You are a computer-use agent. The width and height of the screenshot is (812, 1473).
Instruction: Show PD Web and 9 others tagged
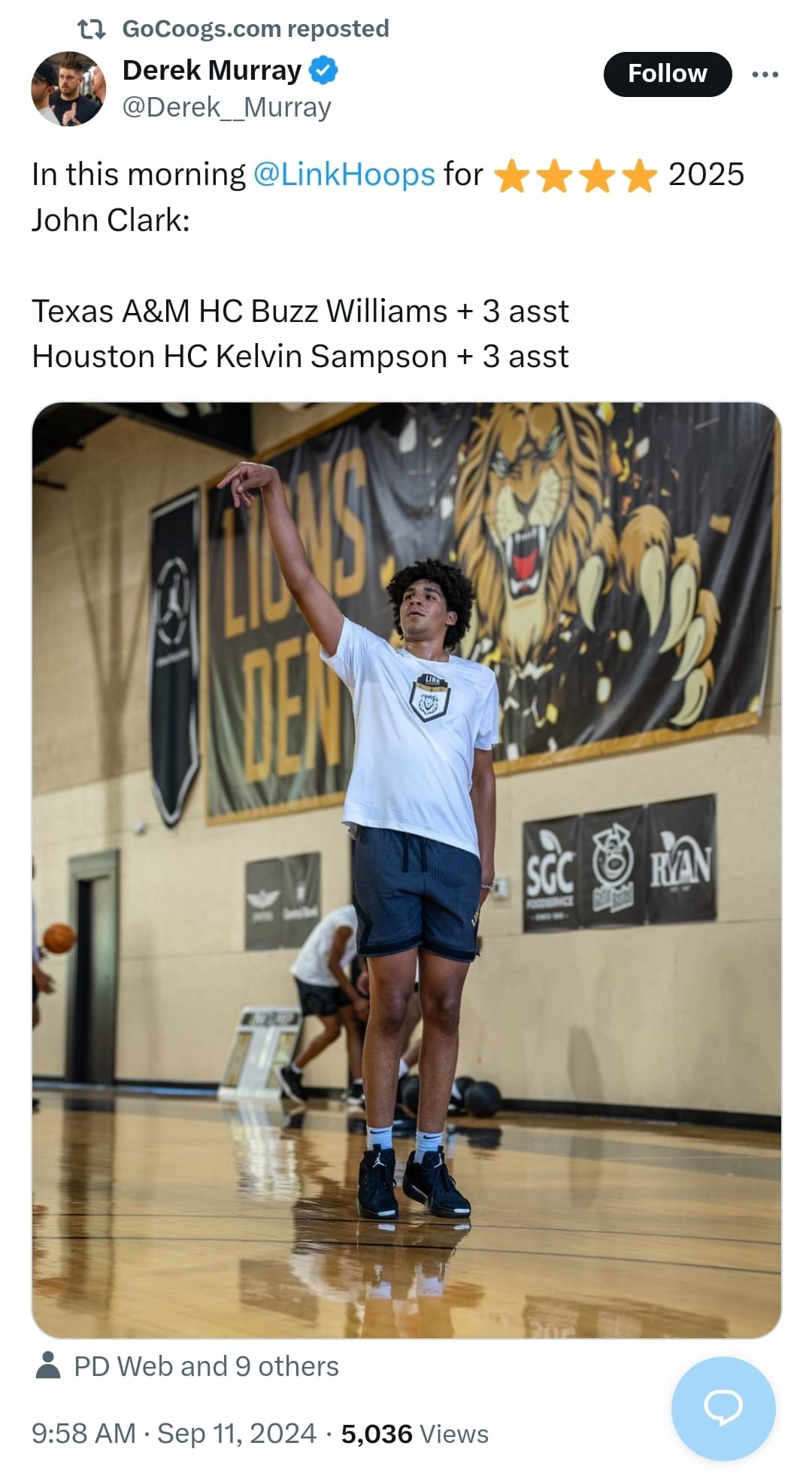206,1366
